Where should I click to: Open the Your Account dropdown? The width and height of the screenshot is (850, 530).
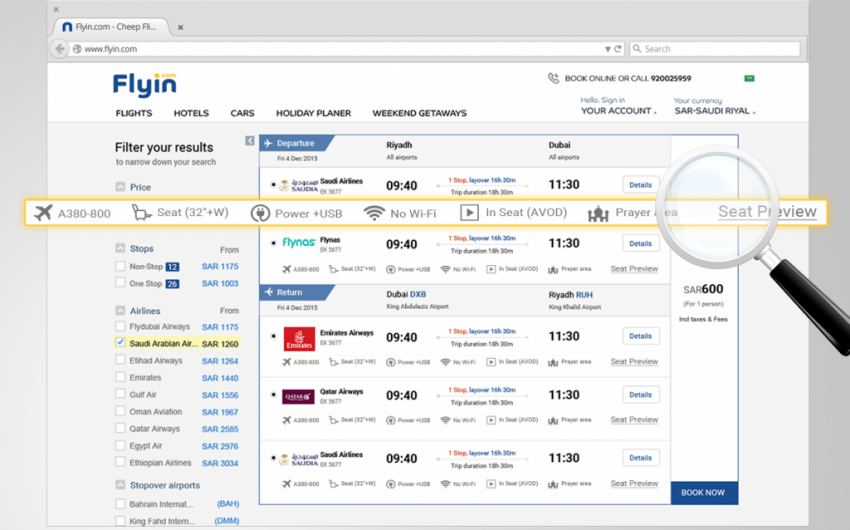click(618, 111)
